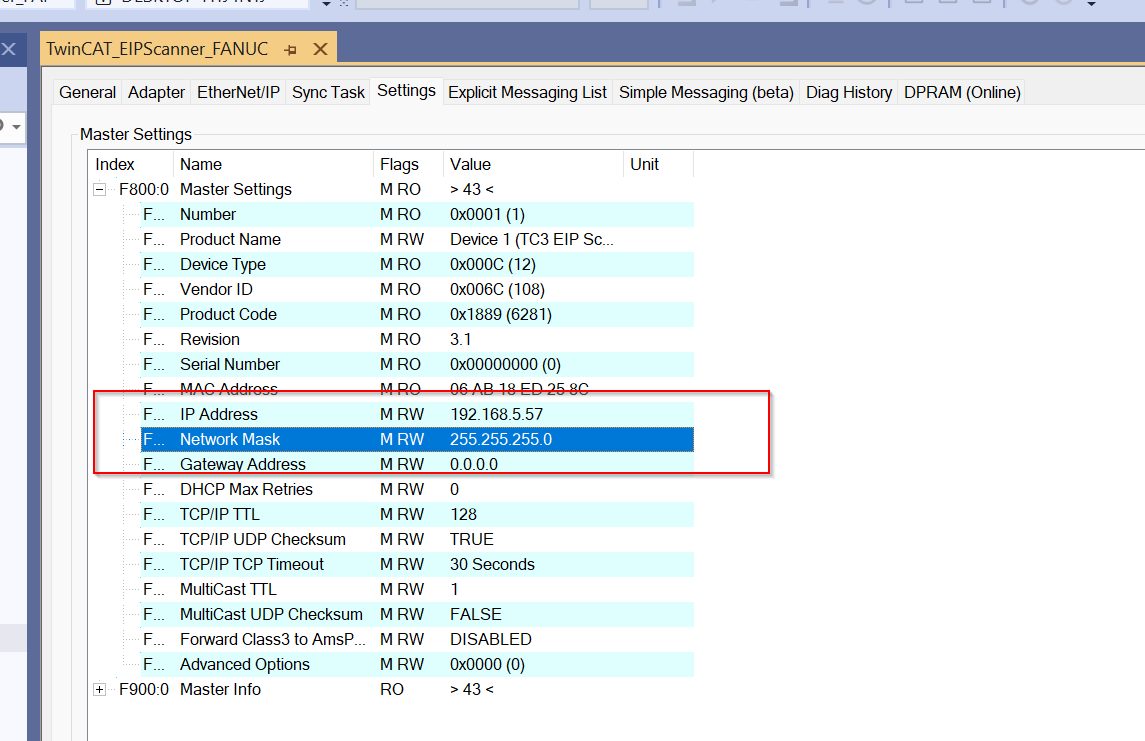Image resolution: width=1145 pixels, height=741 pixels.
Task: Select the DHCP Max Retries row
Action: [x=417, y=489]
